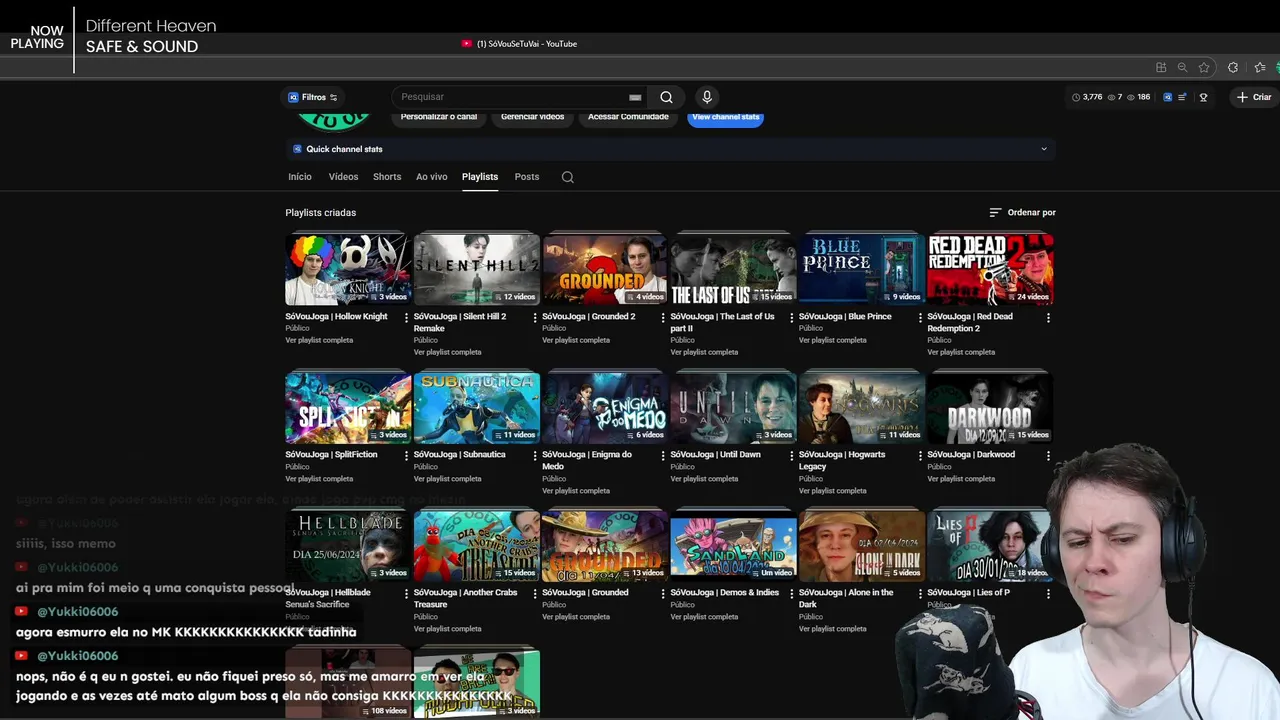Bookmark page with the address bar star icon

(1204, 67)
